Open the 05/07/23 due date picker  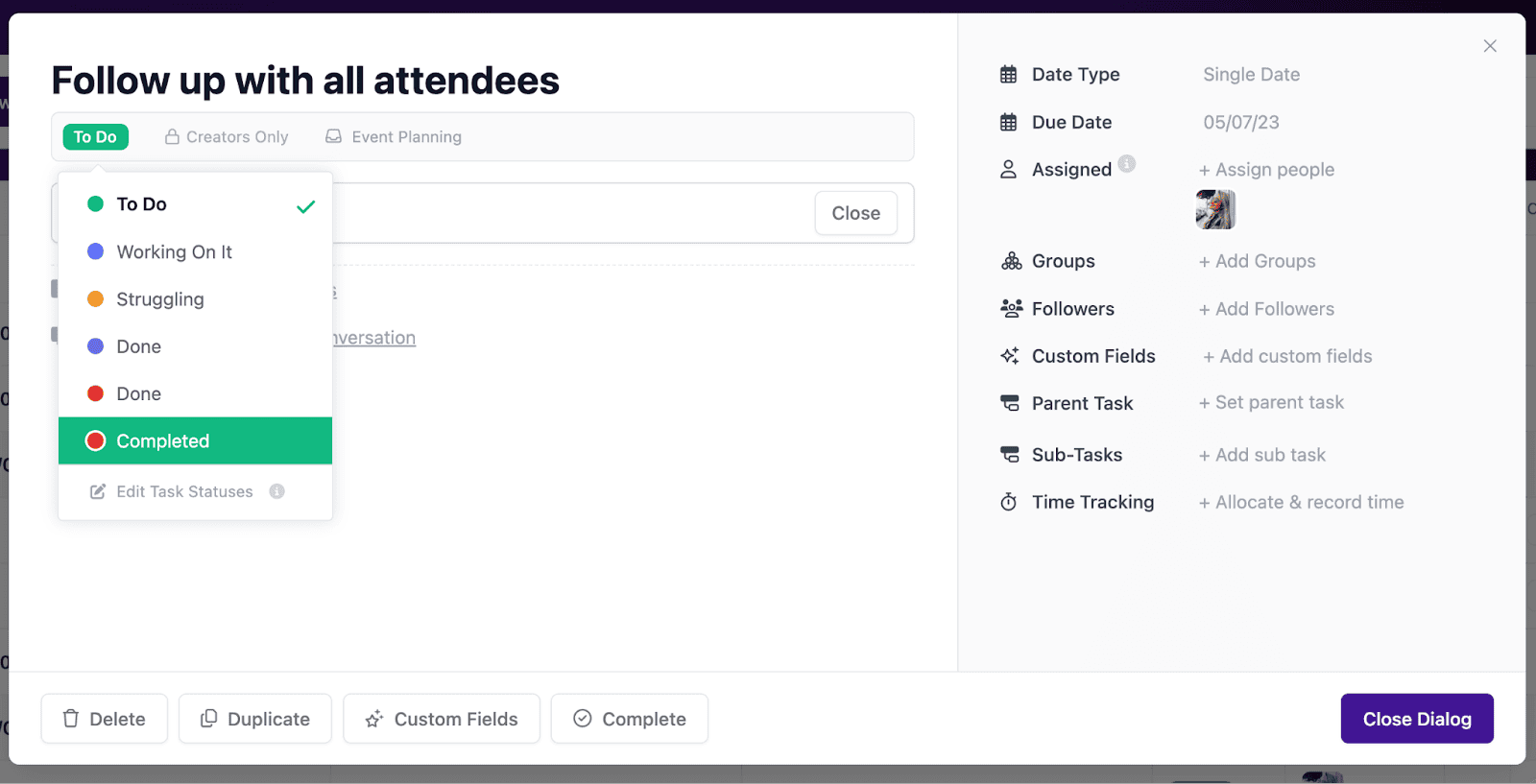point(1240,123)
